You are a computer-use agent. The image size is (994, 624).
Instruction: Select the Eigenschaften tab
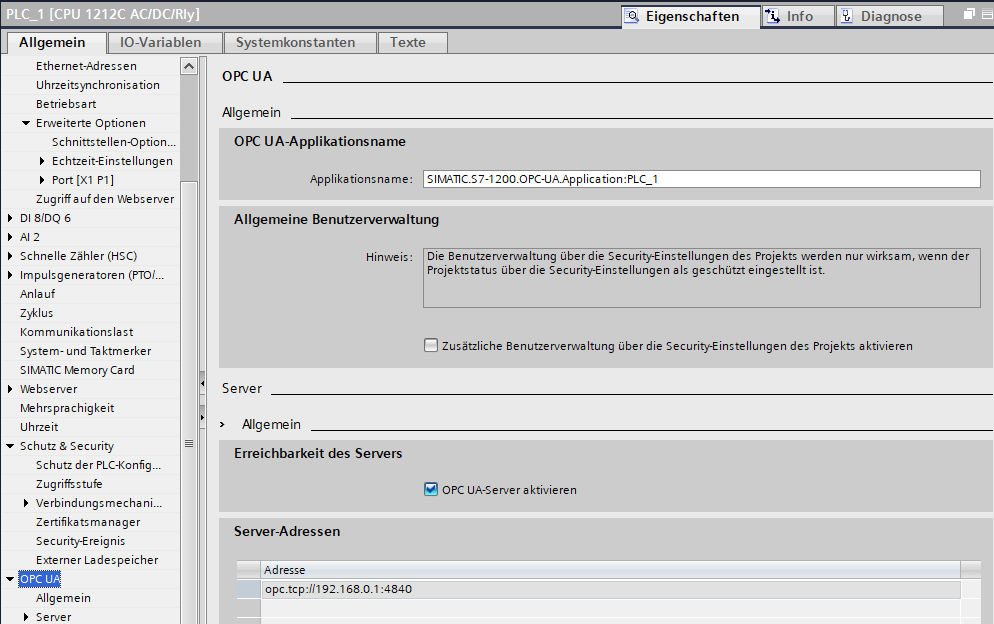point(691,16)
